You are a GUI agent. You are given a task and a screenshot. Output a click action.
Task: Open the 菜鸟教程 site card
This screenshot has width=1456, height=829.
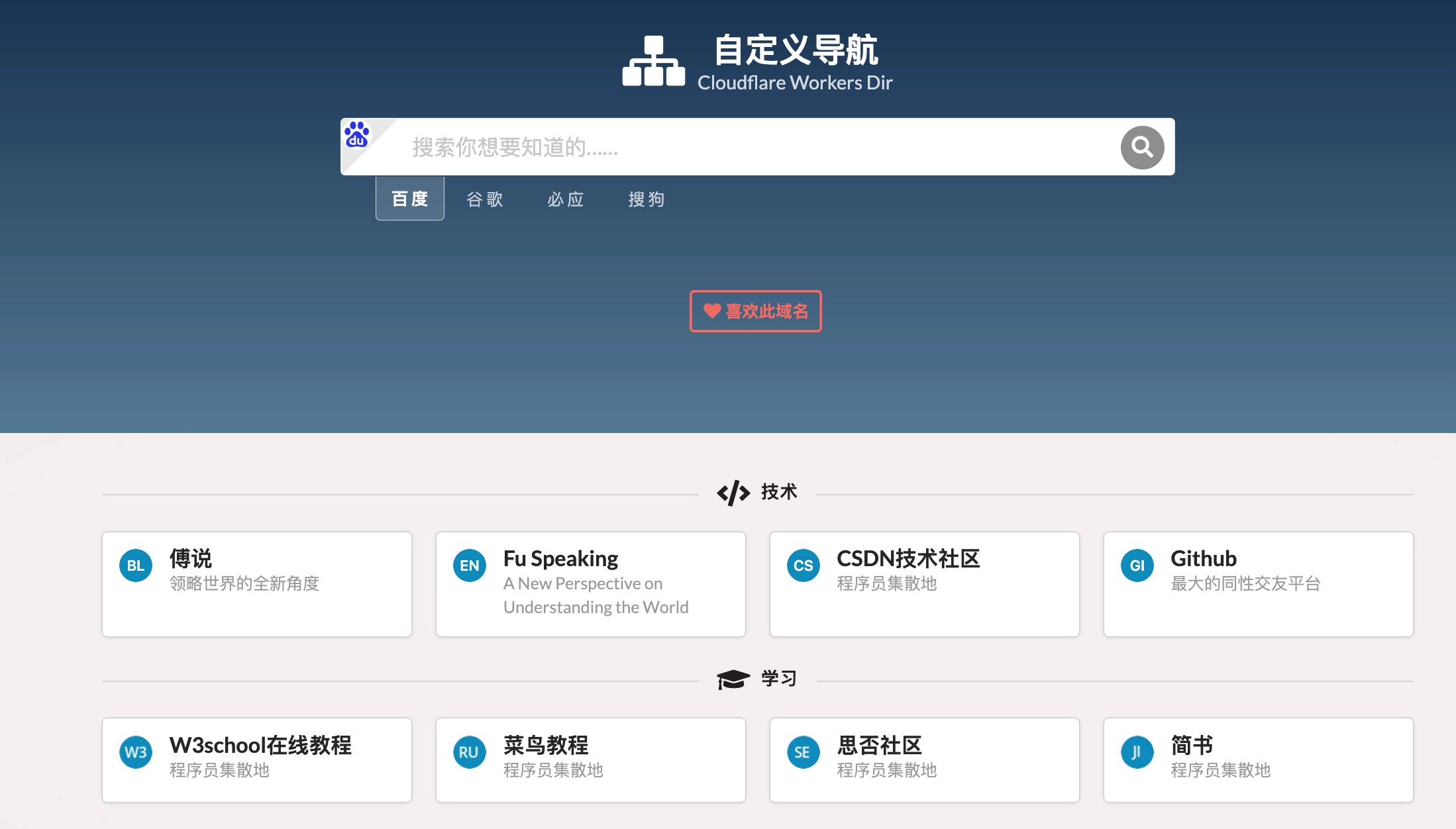point(591,759)
